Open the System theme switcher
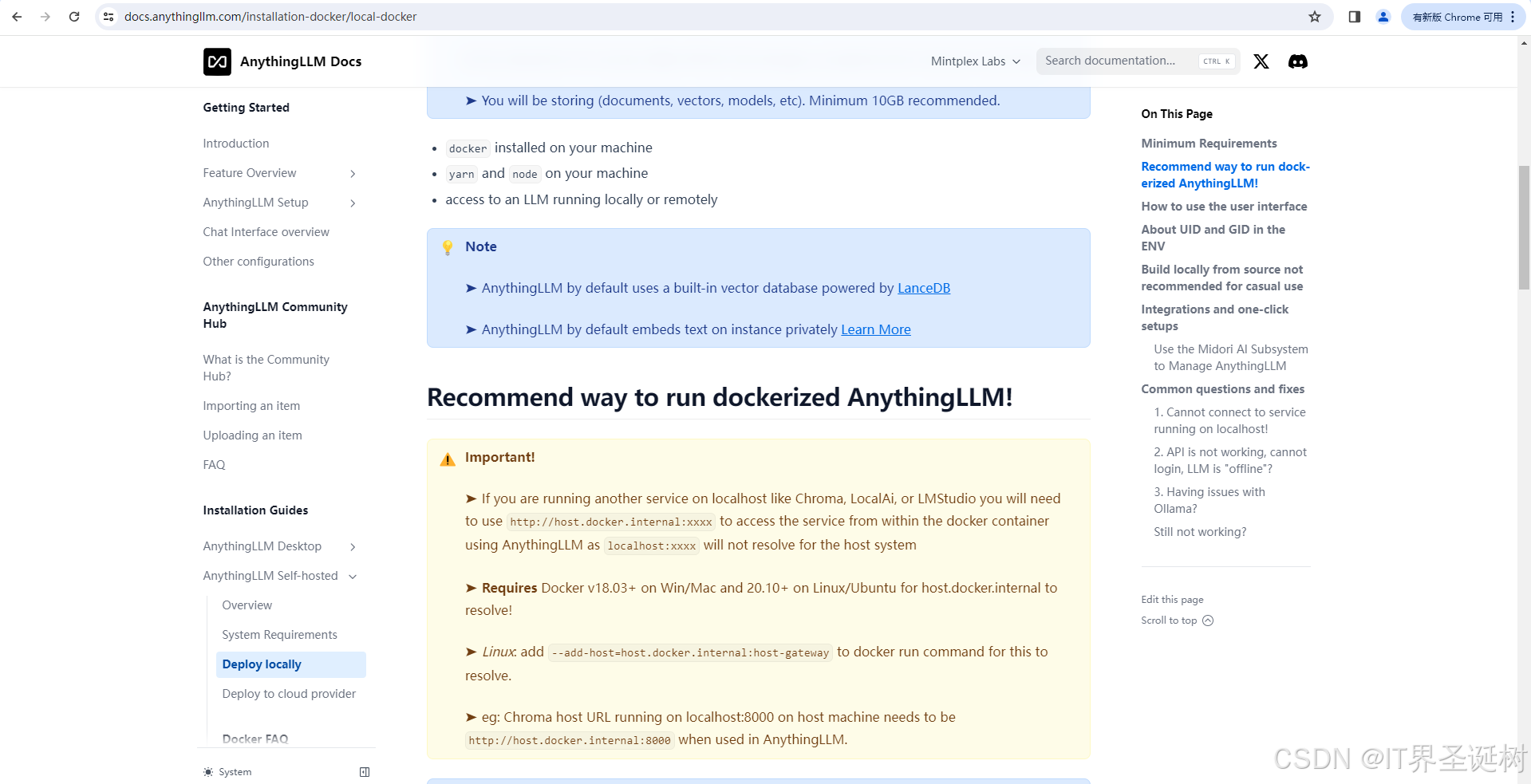Viewport: 1531px width, 784px height. point(228,772)
